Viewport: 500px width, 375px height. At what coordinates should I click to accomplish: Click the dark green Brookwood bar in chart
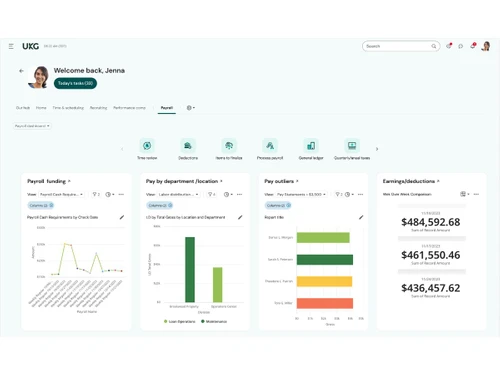[x=190, y=270]
